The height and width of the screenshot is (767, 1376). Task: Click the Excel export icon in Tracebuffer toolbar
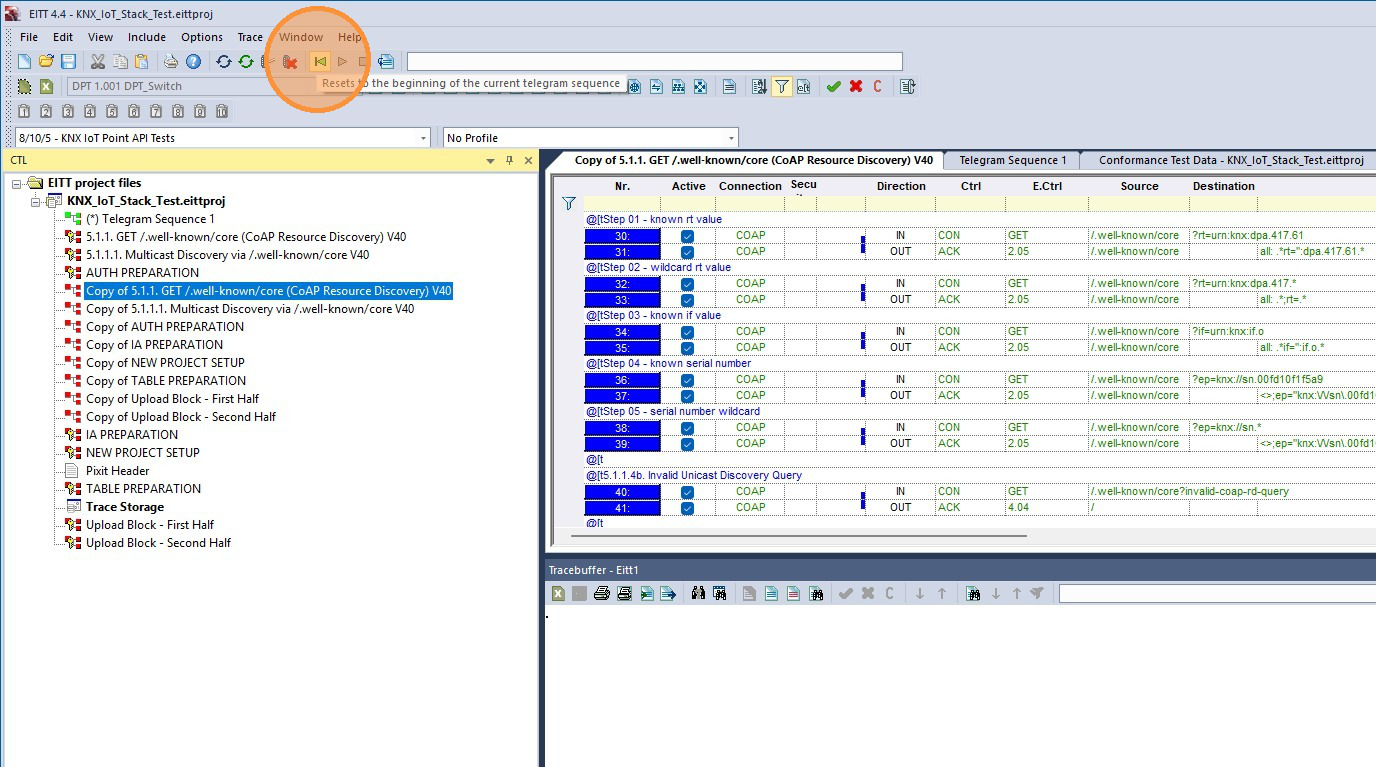tap(558, 594)
